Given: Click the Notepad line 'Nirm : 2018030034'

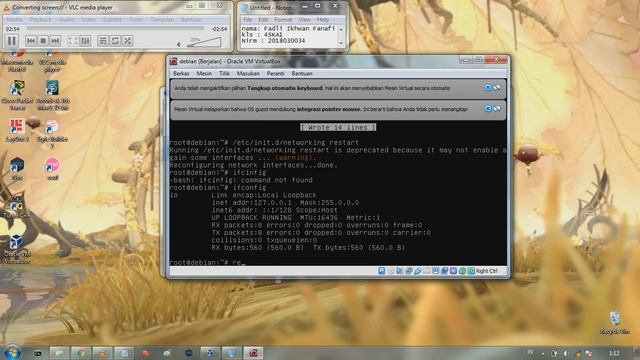Looking at the screenshot, I should click(273, 41).
